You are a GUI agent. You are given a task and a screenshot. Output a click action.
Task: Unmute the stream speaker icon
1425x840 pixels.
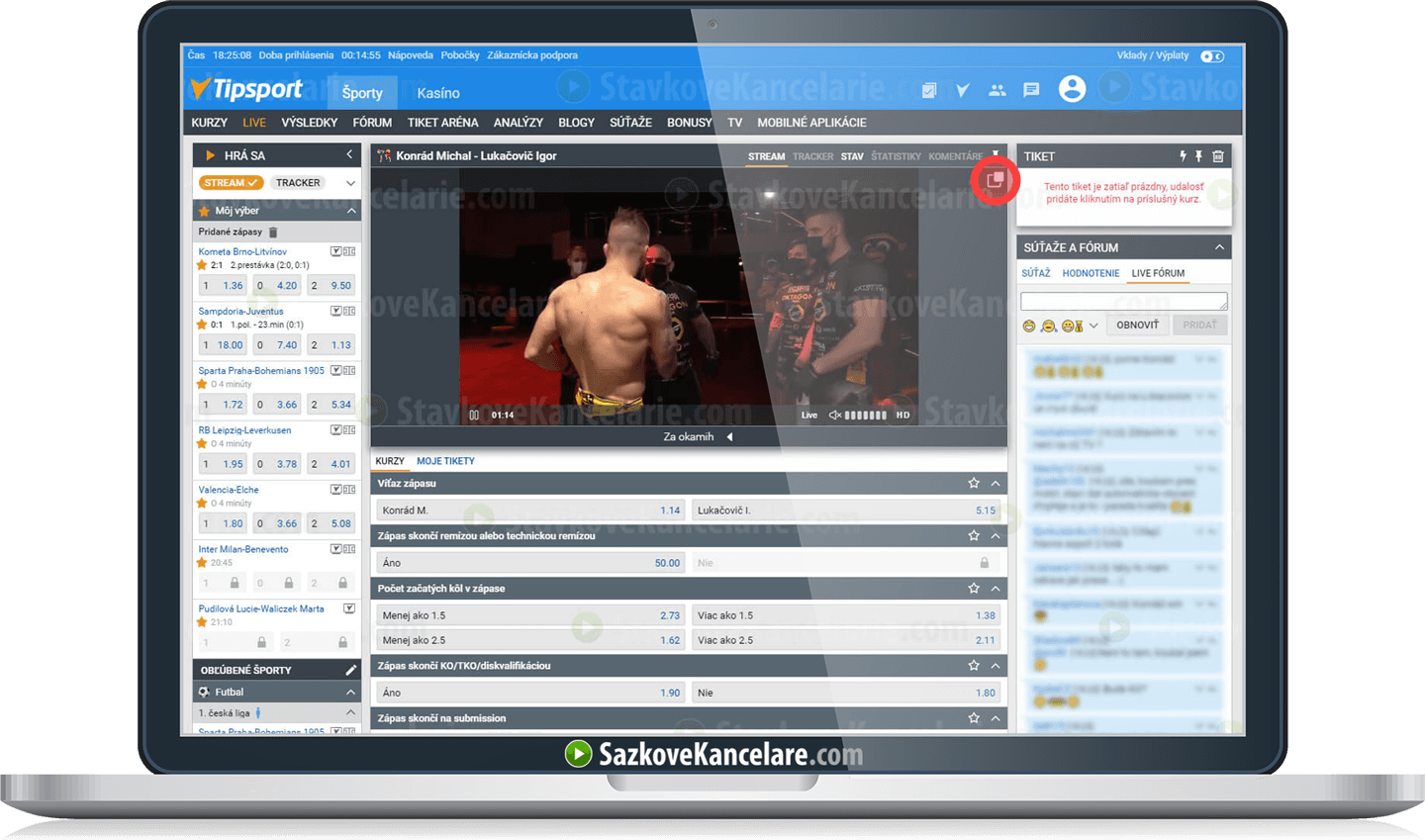click(834, 415)
